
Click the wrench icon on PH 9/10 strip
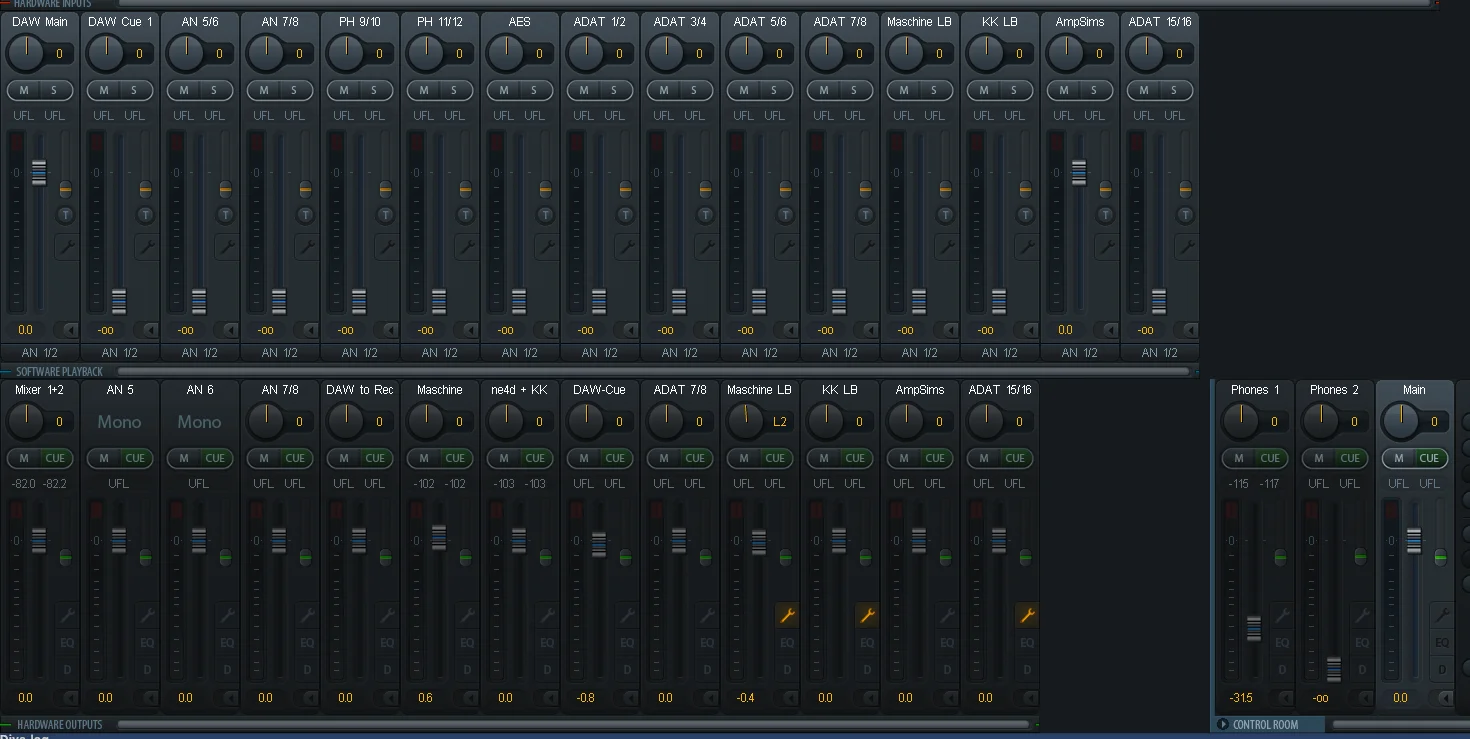[387, 247]
